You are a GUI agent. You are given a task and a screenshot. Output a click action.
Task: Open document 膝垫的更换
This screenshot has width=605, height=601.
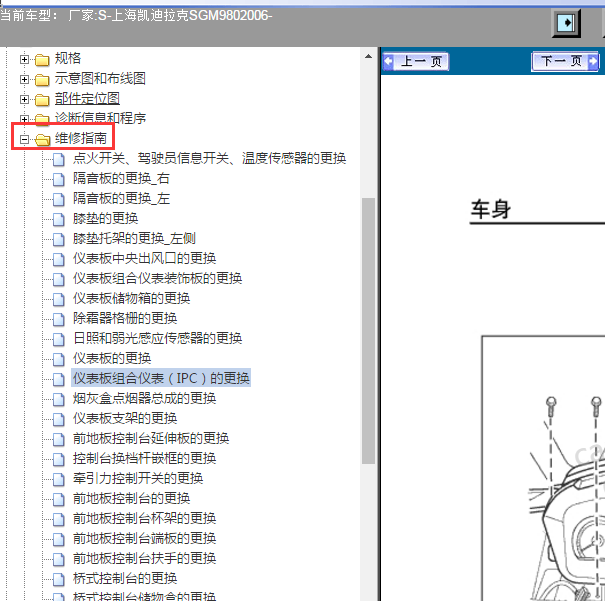pos(105,218)
